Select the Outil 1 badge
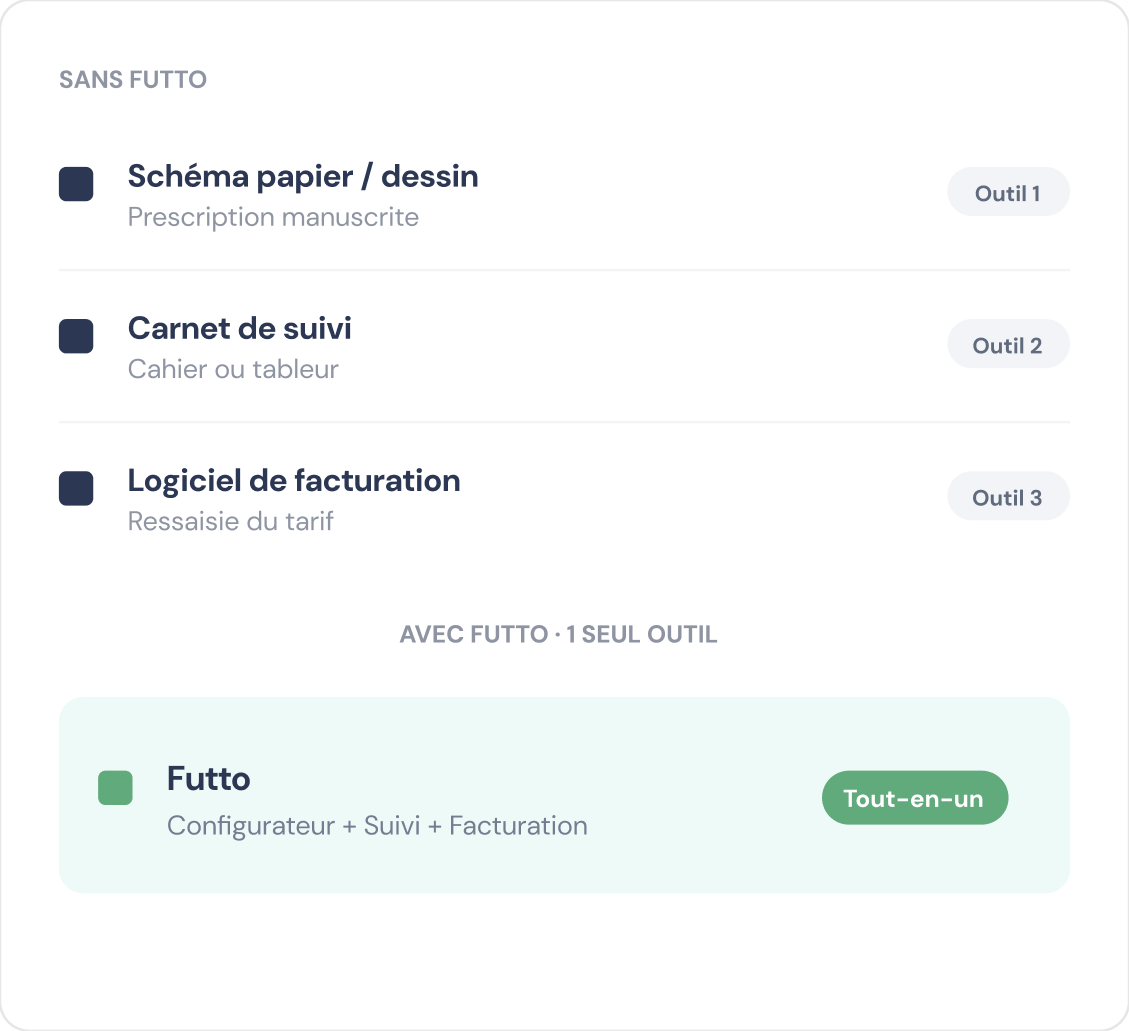Viewport: 1129px width, 1031px height. 1008,192
